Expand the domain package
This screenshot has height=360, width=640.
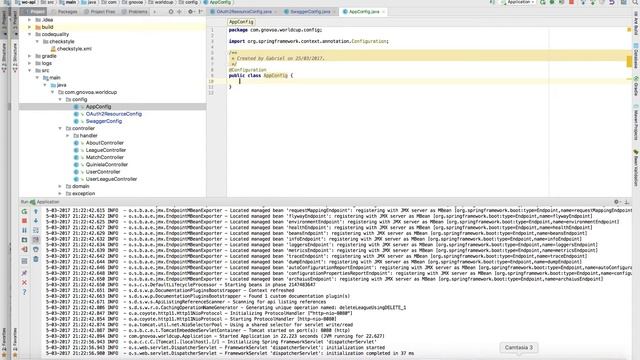[x=60, y=186]
